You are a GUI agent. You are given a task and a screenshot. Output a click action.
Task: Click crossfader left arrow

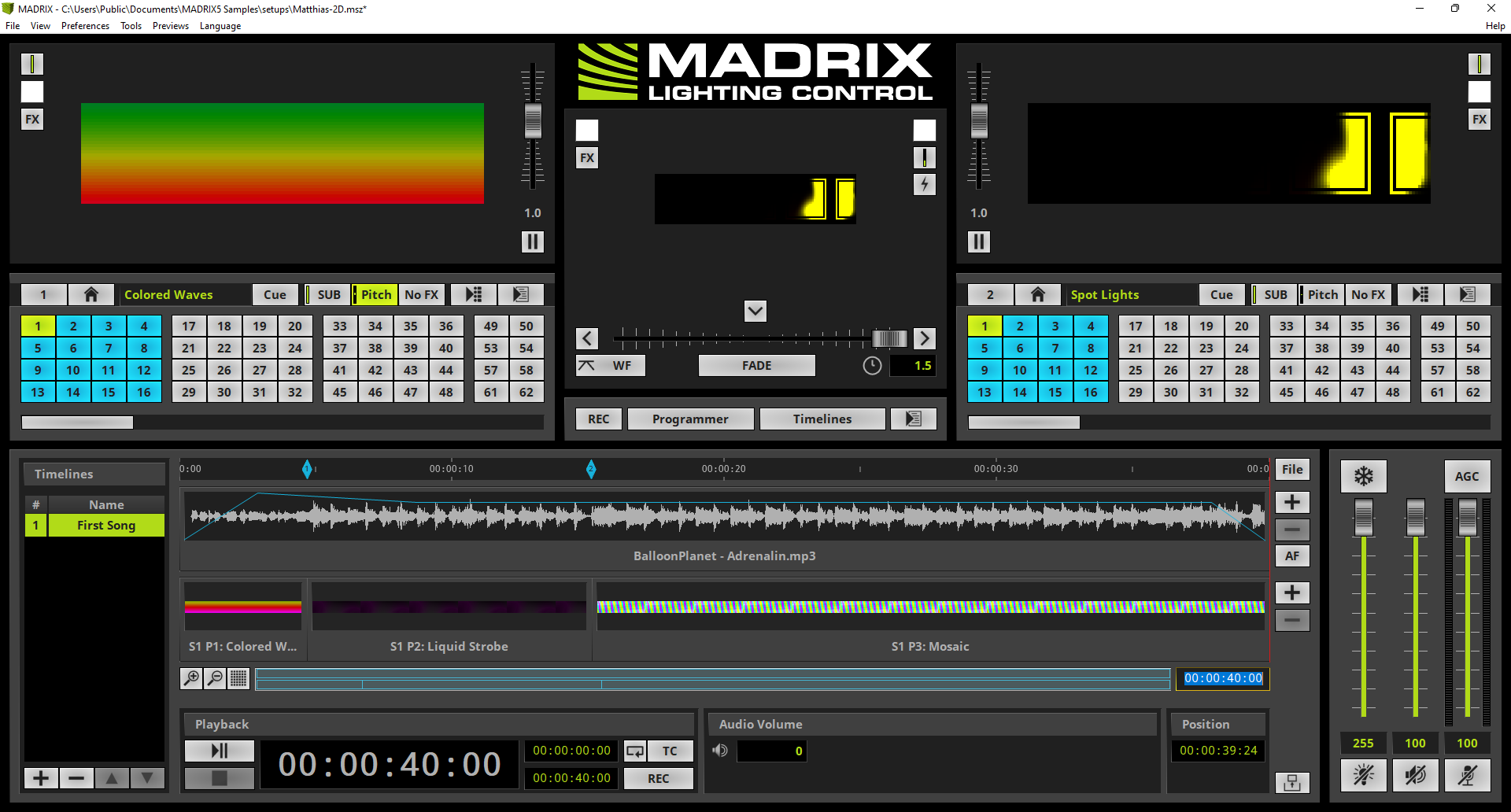point(587,338)
